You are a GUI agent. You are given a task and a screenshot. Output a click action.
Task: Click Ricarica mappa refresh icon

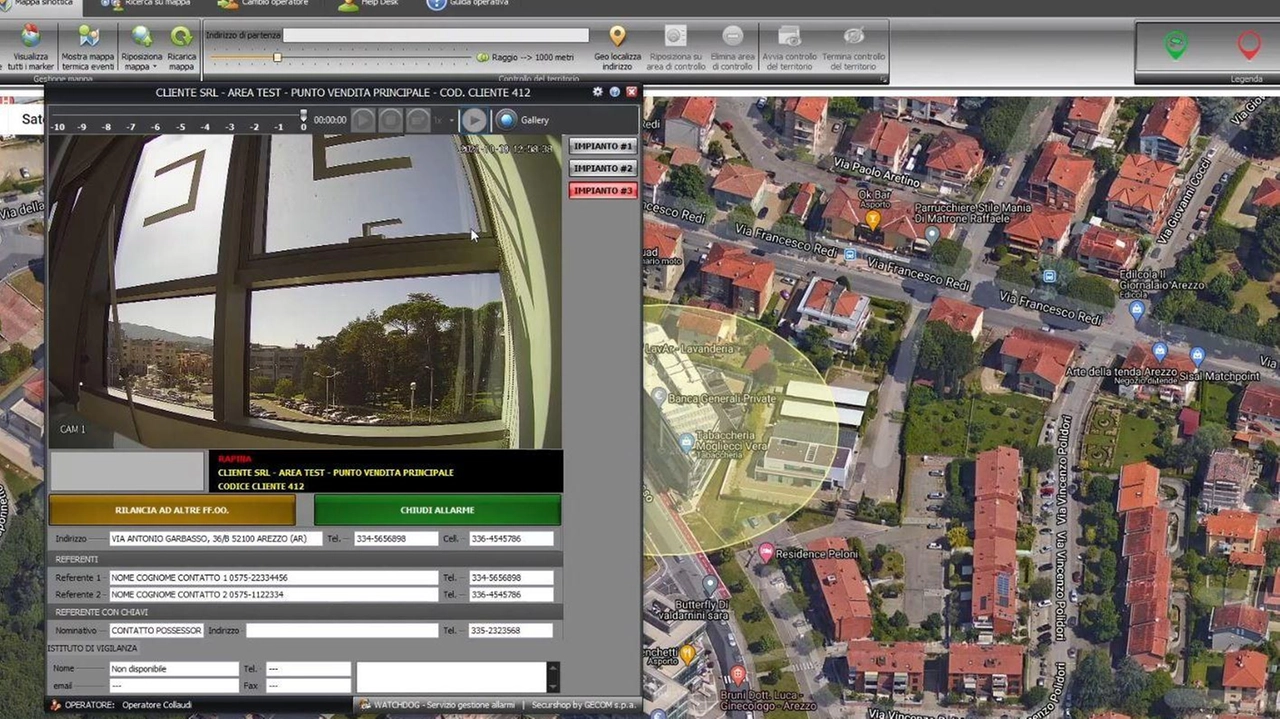pyautogui.click(x=181, y=37)
